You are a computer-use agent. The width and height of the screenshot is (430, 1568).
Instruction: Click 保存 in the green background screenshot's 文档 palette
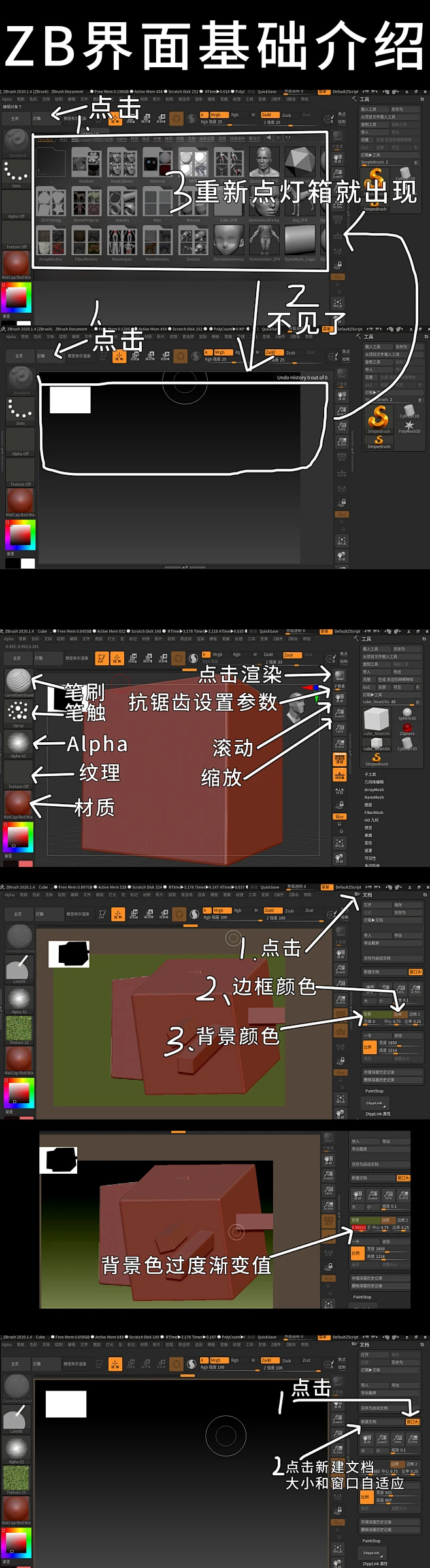pos(407,905)
